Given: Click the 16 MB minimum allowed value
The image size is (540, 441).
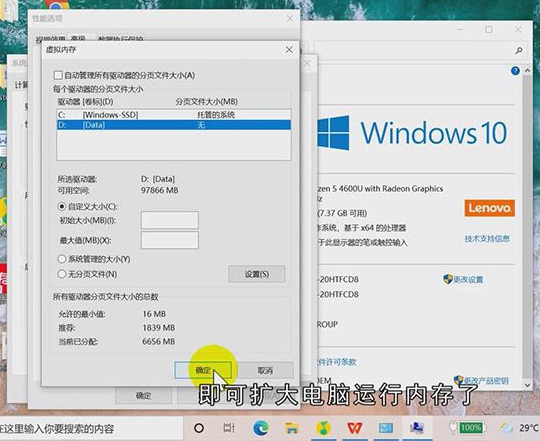Looking at the screenshot, I should pyautogui.click(x=154, y=314).
